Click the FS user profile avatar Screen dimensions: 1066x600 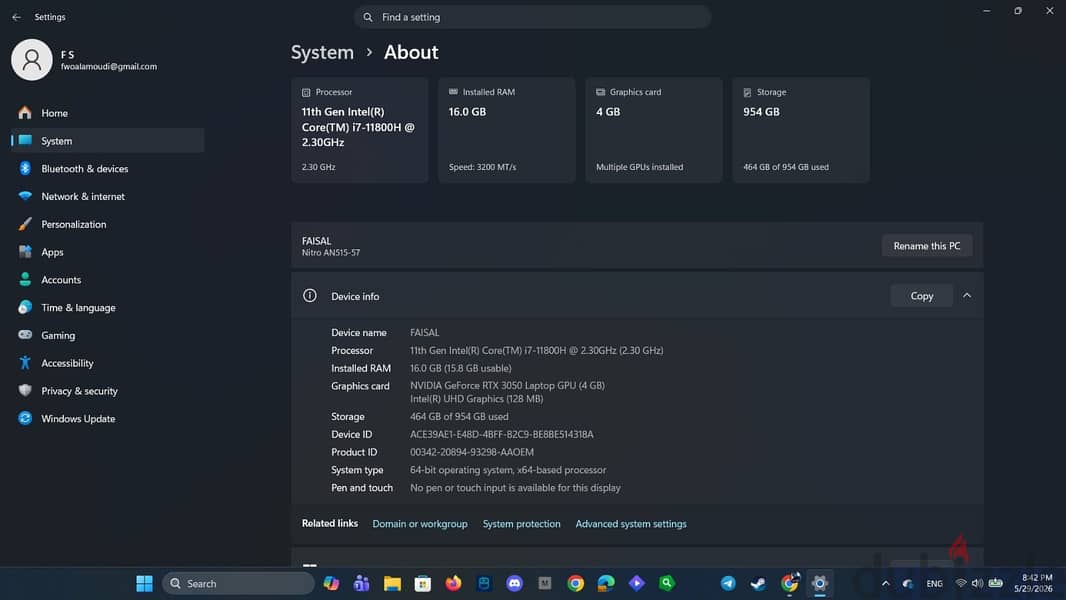31,60
